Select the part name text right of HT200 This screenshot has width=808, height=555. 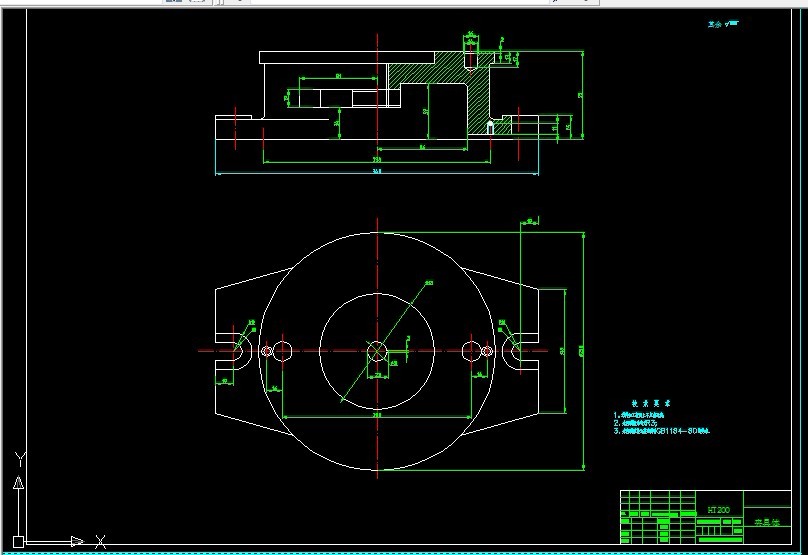[x=767, y=523]
